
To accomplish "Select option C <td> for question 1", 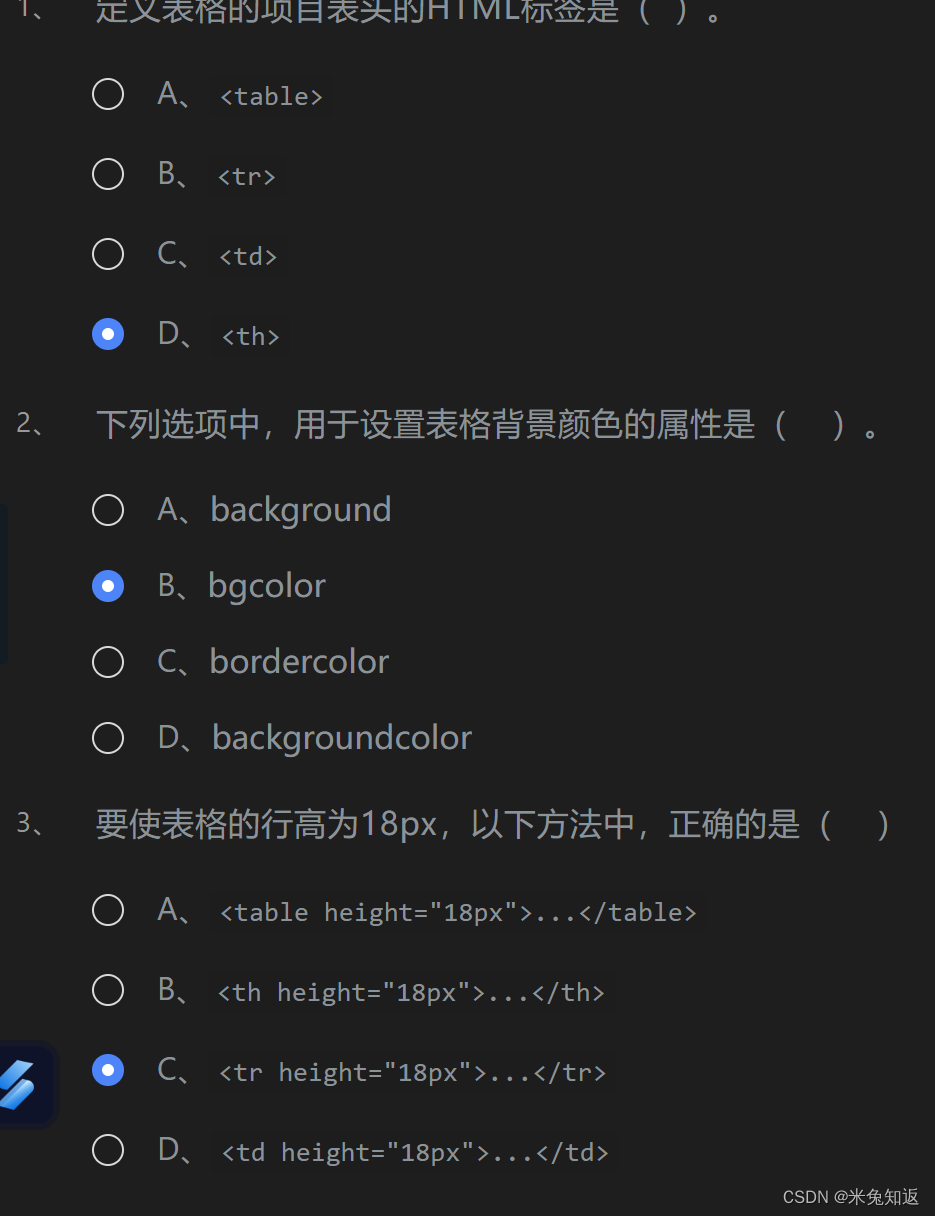I will click(108, 253).
